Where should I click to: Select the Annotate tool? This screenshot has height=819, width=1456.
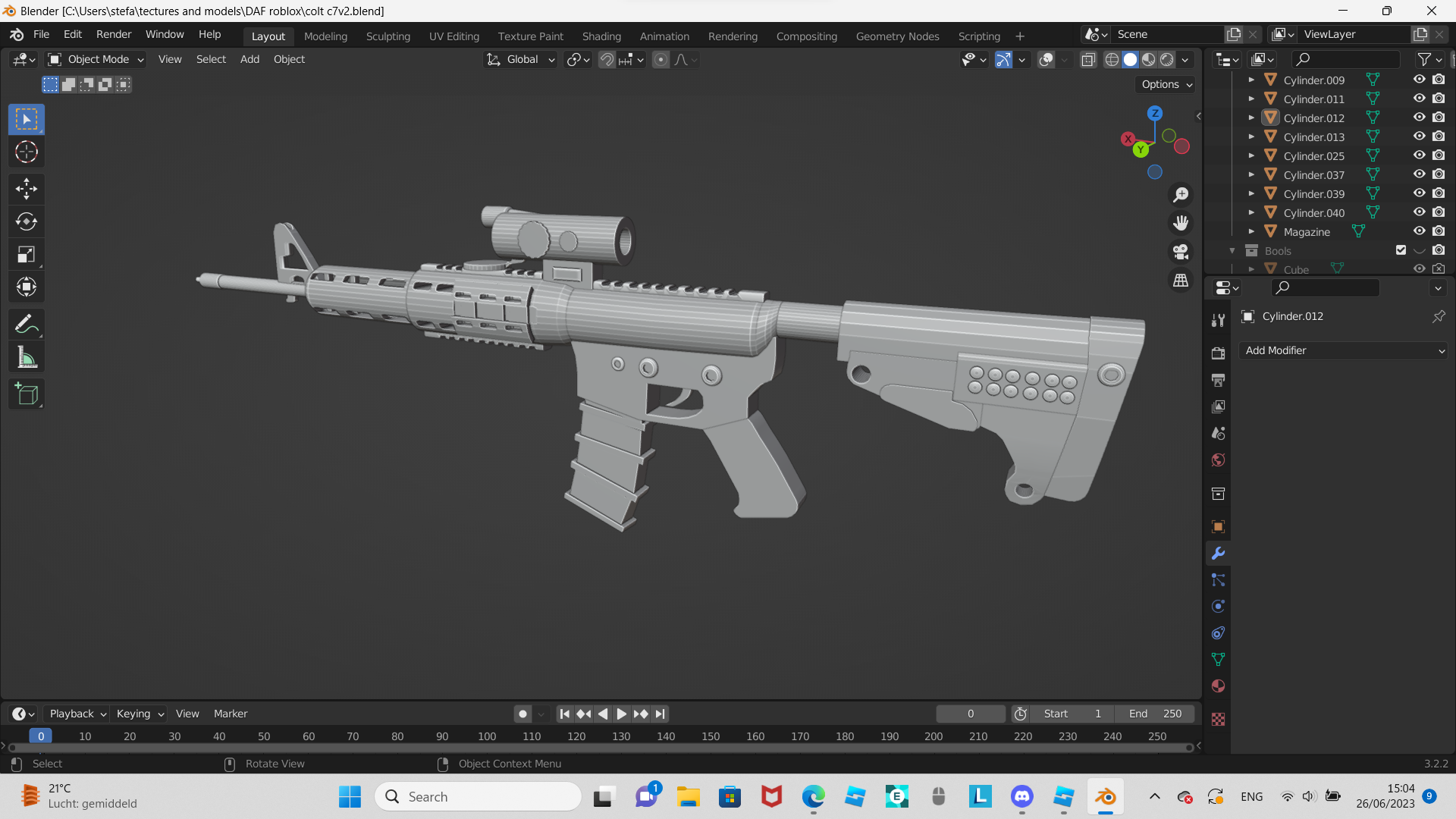[x=26, y=324]
